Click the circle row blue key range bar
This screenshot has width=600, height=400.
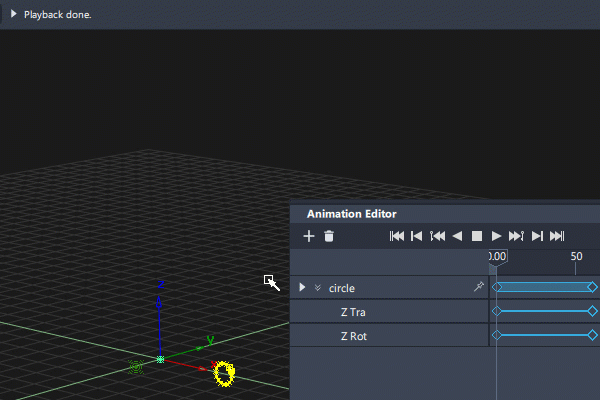[545, 287]
